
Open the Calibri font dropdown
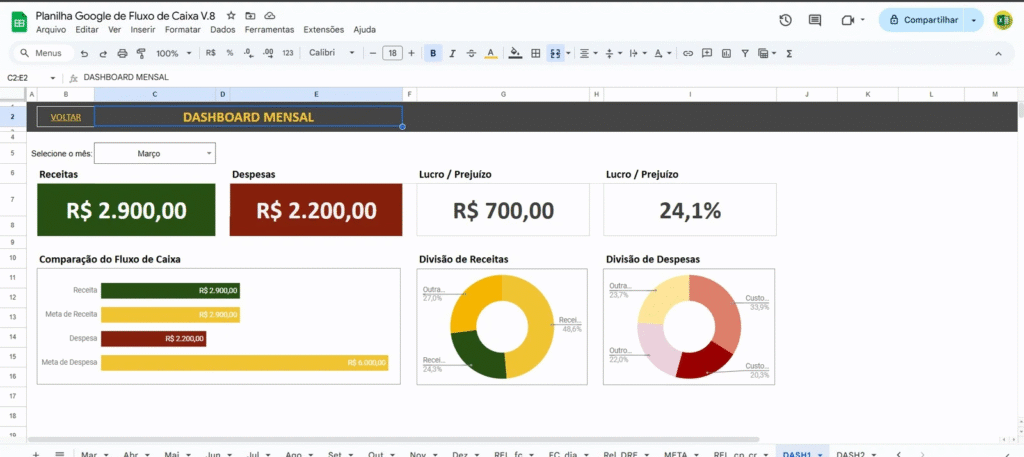pyautogui.click(x=331, y=53)
